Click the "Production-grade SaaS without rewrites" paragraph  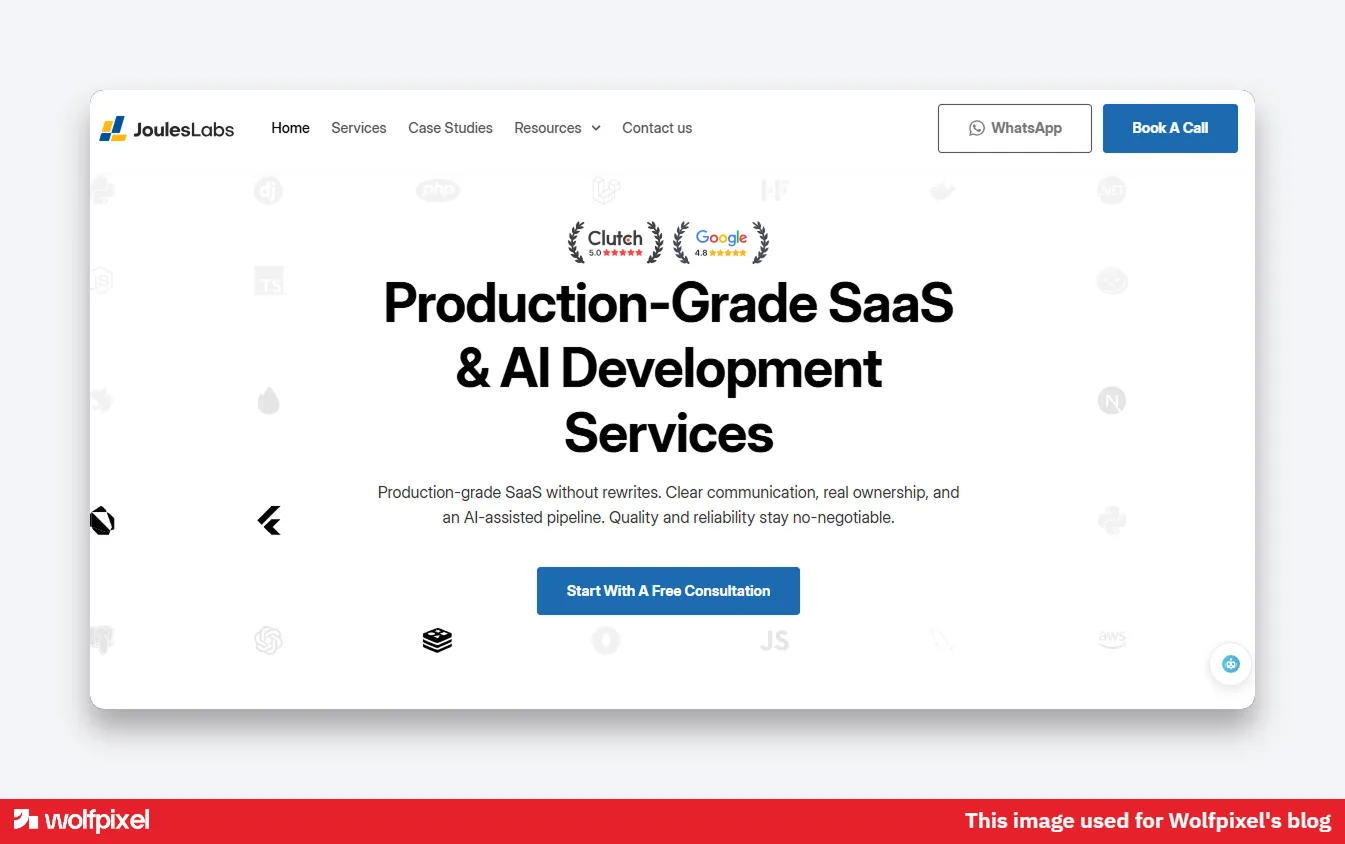pyautogui.click(x=668, y=505)
